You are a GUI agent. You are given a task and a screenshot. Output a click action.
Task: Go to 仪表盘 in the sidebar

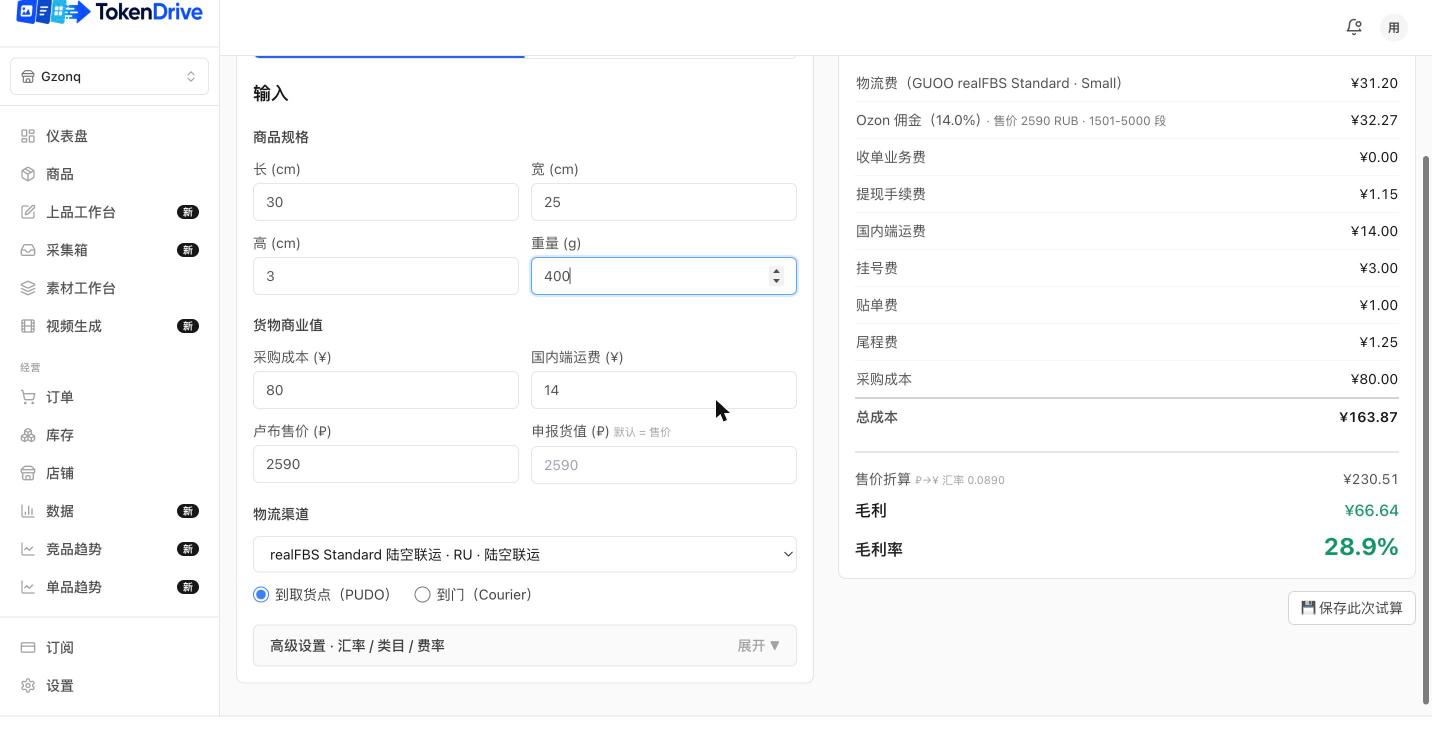[x=109, y=136]
